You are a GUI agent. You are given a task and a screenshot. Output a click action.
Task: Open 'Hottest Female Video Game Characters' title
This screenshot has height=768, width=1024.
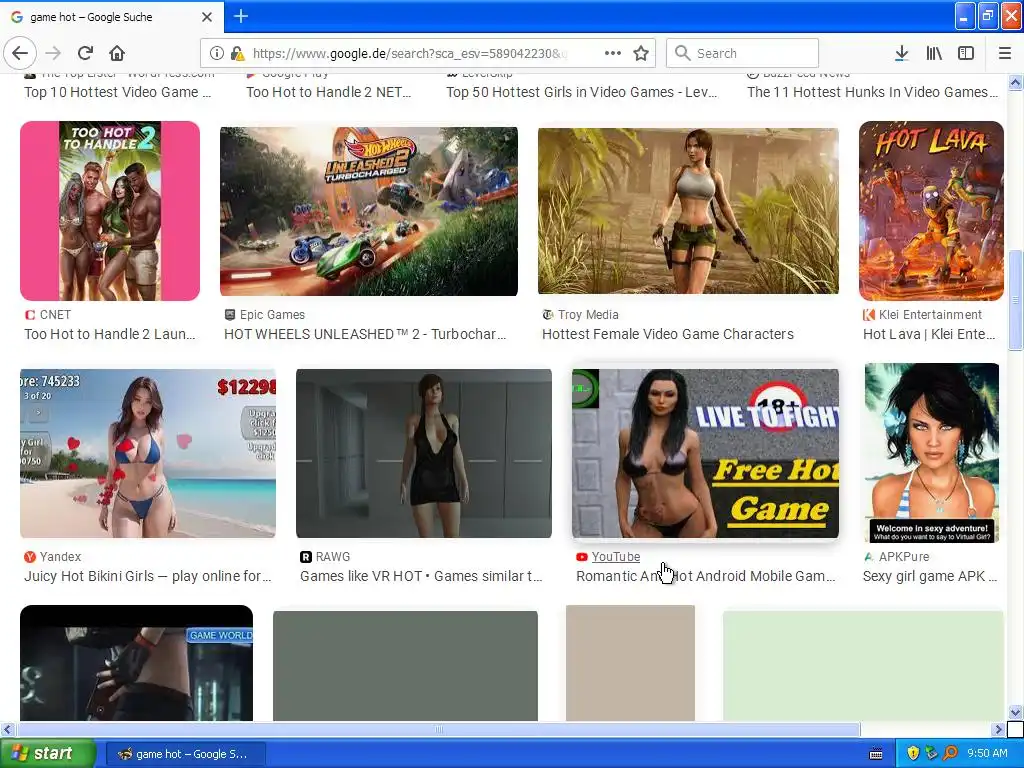click(x=667, y=334)
